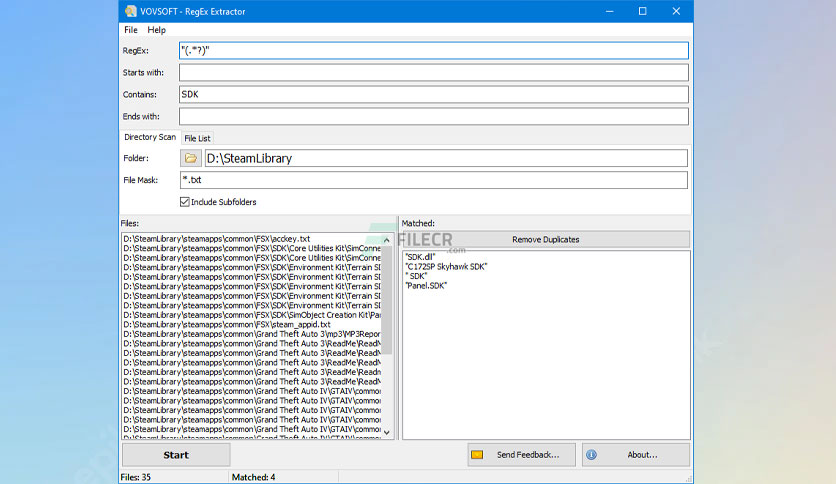Focus the Ends with field
The height and width of the screenshot is (484, 836).
pyautogui.click(x=433, y=116)
